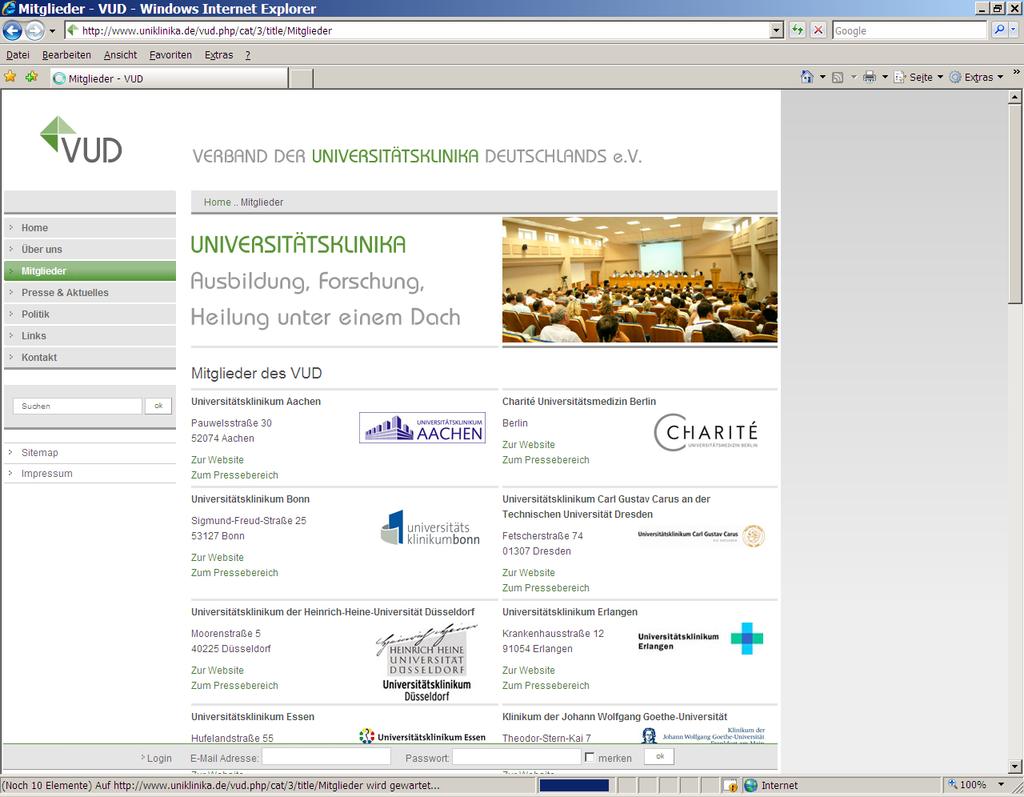Toggle the merken checkbox
The height and width of the screenshot is (797, 1024).
coord(590,757)
